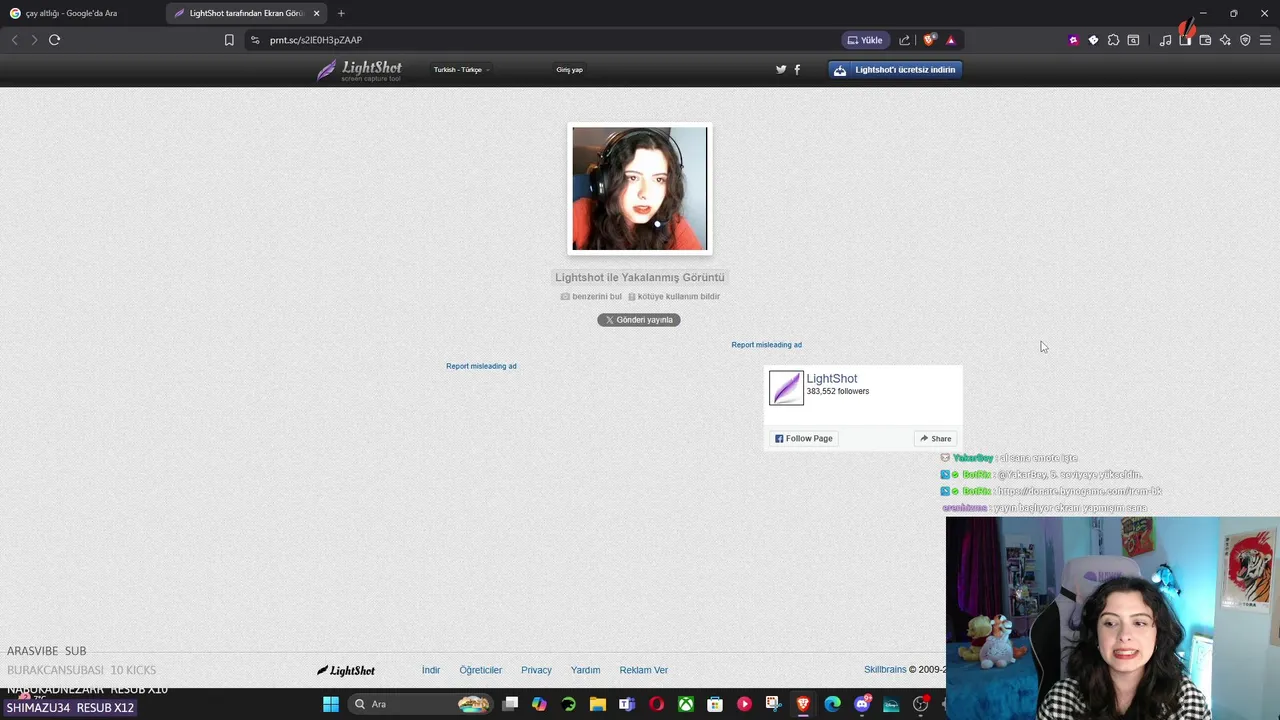This screenshot has height=720, width=1280.
Task: Open the Turkish - Türkçe language dropdown
Action: click(x=461, y=70)
